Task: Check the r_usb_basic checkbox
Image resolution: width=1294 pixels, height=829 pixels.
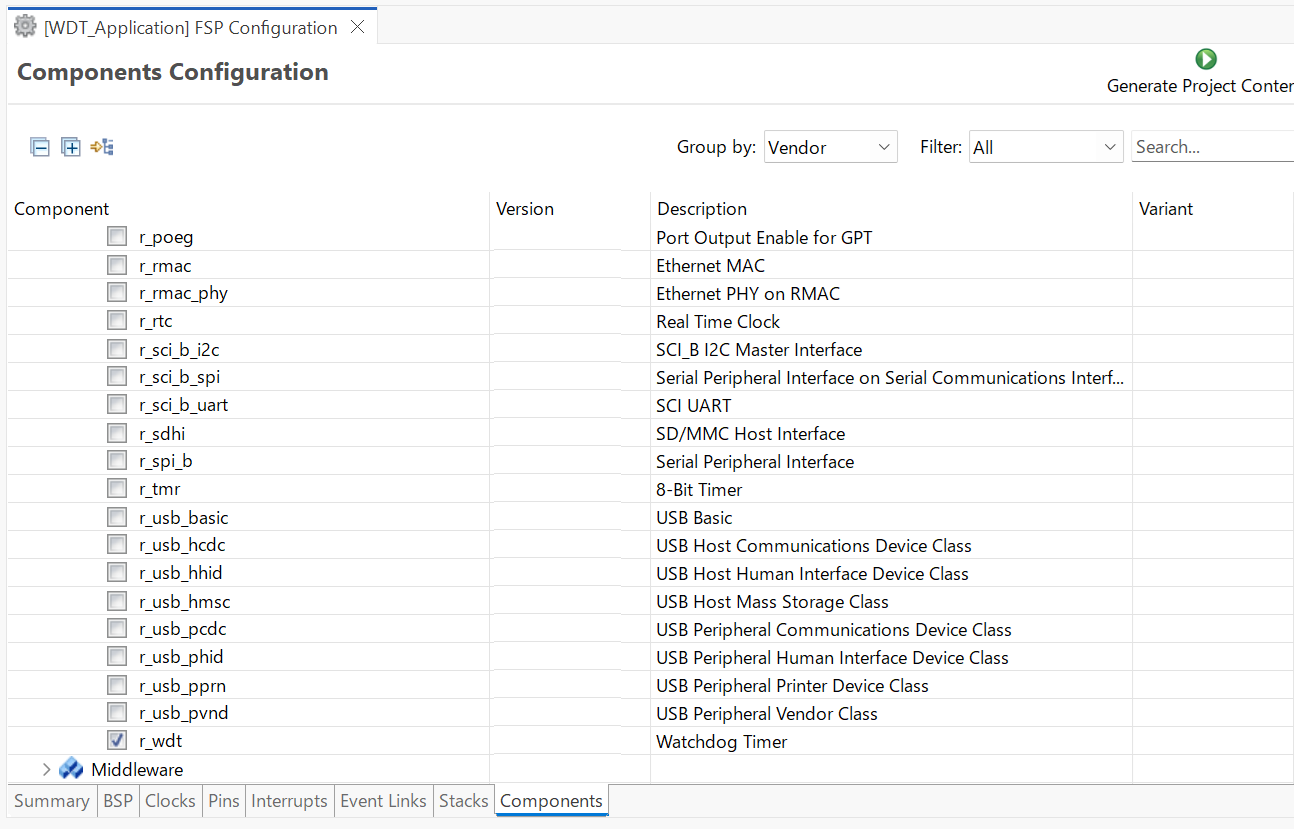Action: coord(117,517)
